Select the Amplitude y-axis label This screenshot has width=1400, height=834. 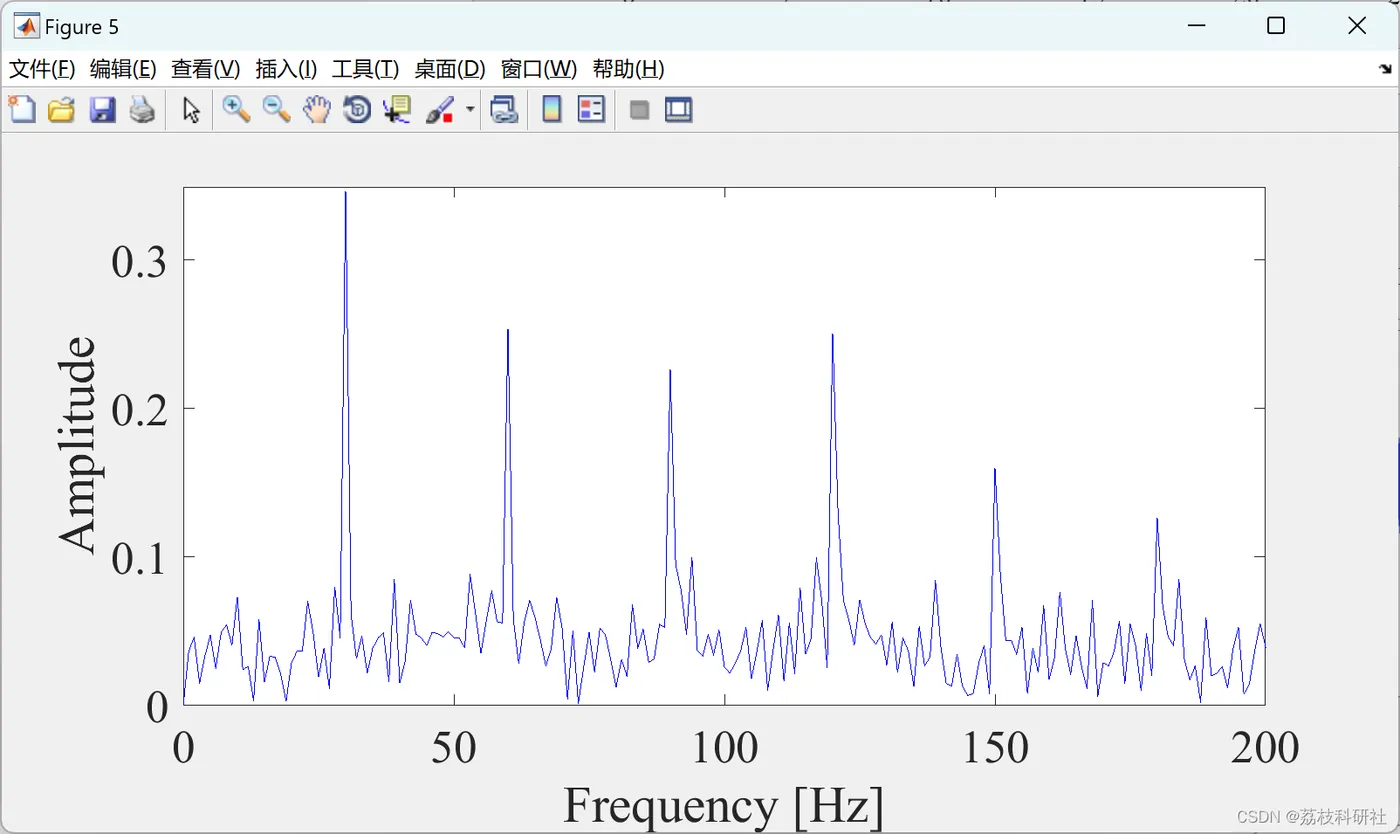78,444
